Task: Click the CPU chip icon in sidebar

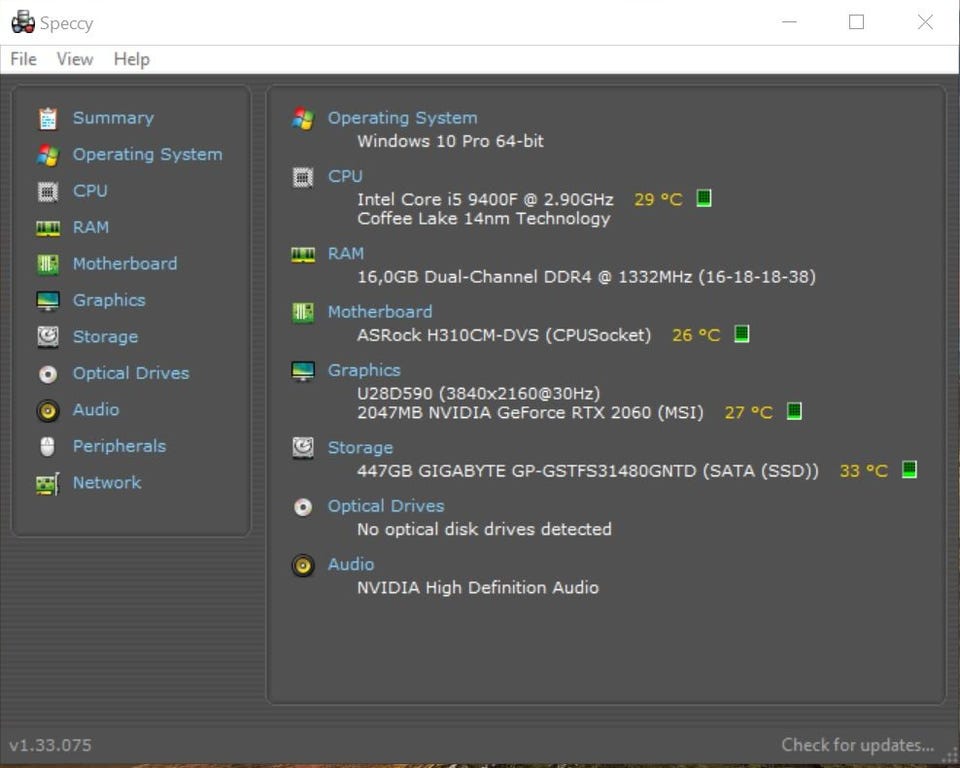Action: pyautogui.click(x=48, y=192)
